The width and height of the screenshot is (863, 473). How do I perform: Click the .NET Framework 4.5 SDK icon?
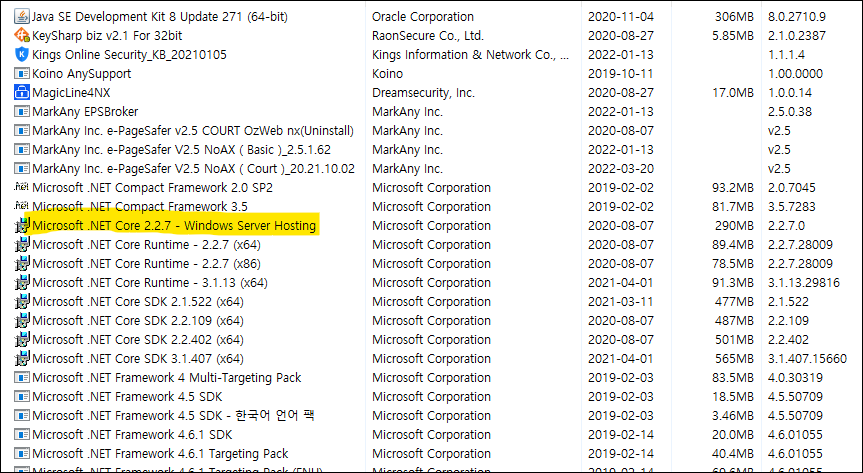[22, 397]
